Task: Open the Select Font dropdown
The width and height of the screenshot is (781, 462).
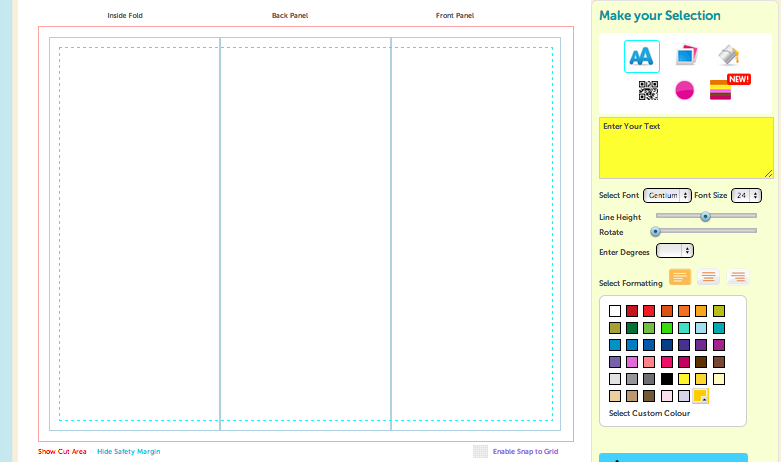Action: 667,195
